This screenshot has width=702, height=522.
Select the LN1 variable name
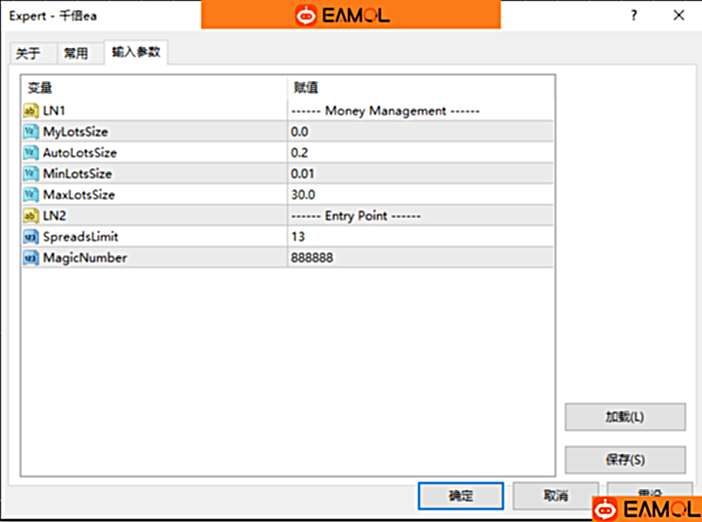54,111
